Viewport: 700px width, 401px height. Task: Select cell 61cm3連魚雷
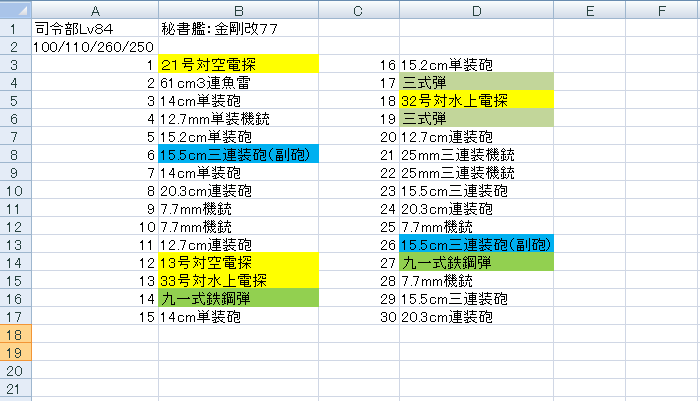click(238, 82)
